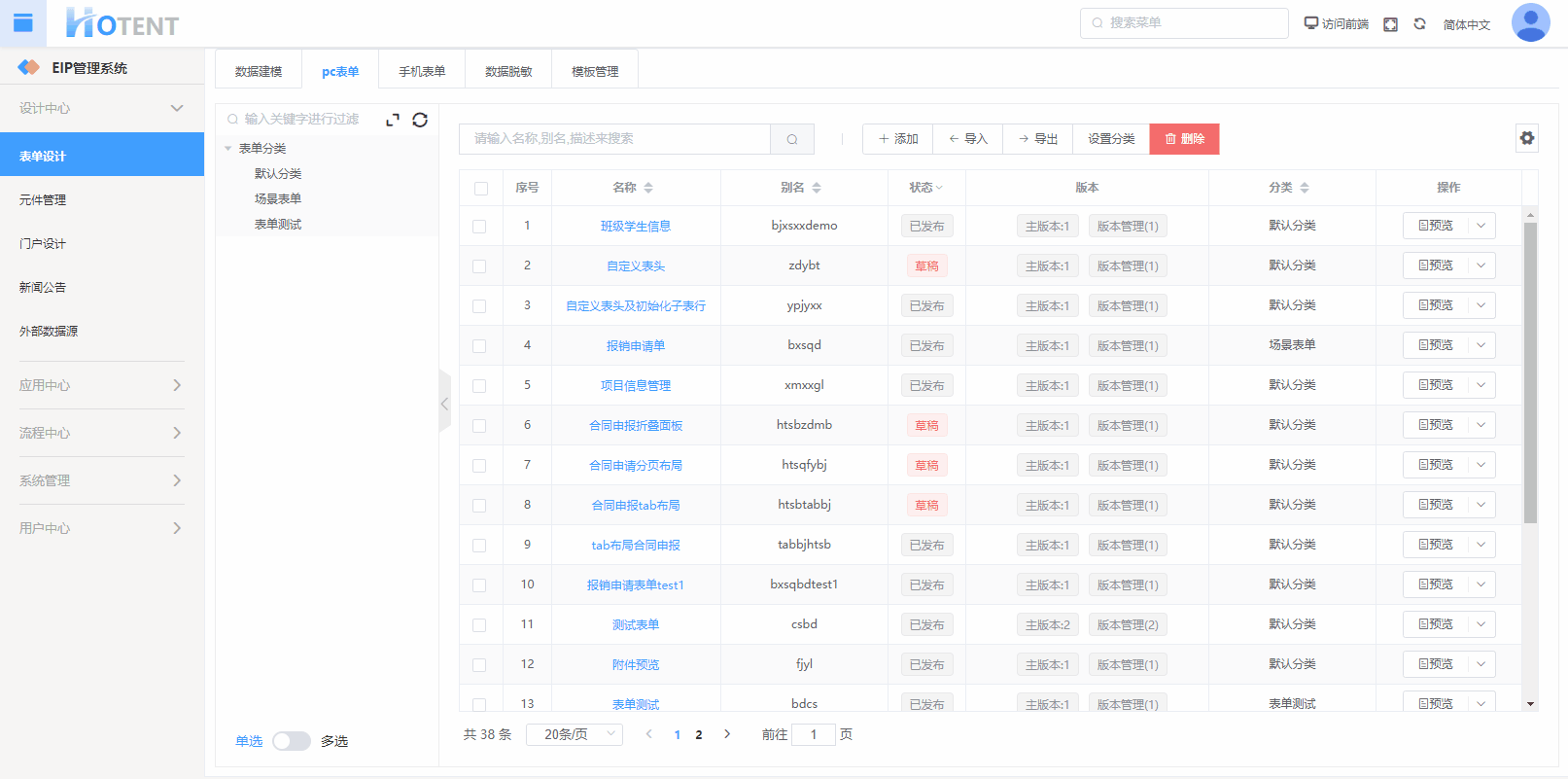
Task: Open the 报销申请单 form link
Action: [x=636, y=345]
